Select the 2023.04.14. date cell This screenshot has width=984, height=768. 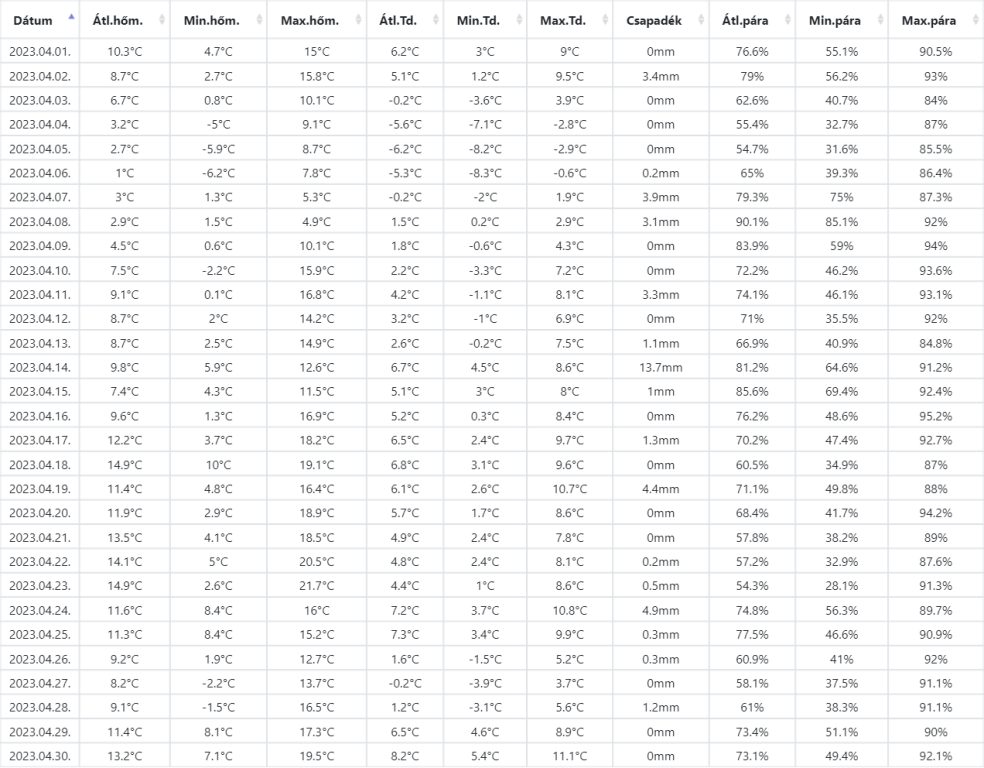[x=40, y=367]
